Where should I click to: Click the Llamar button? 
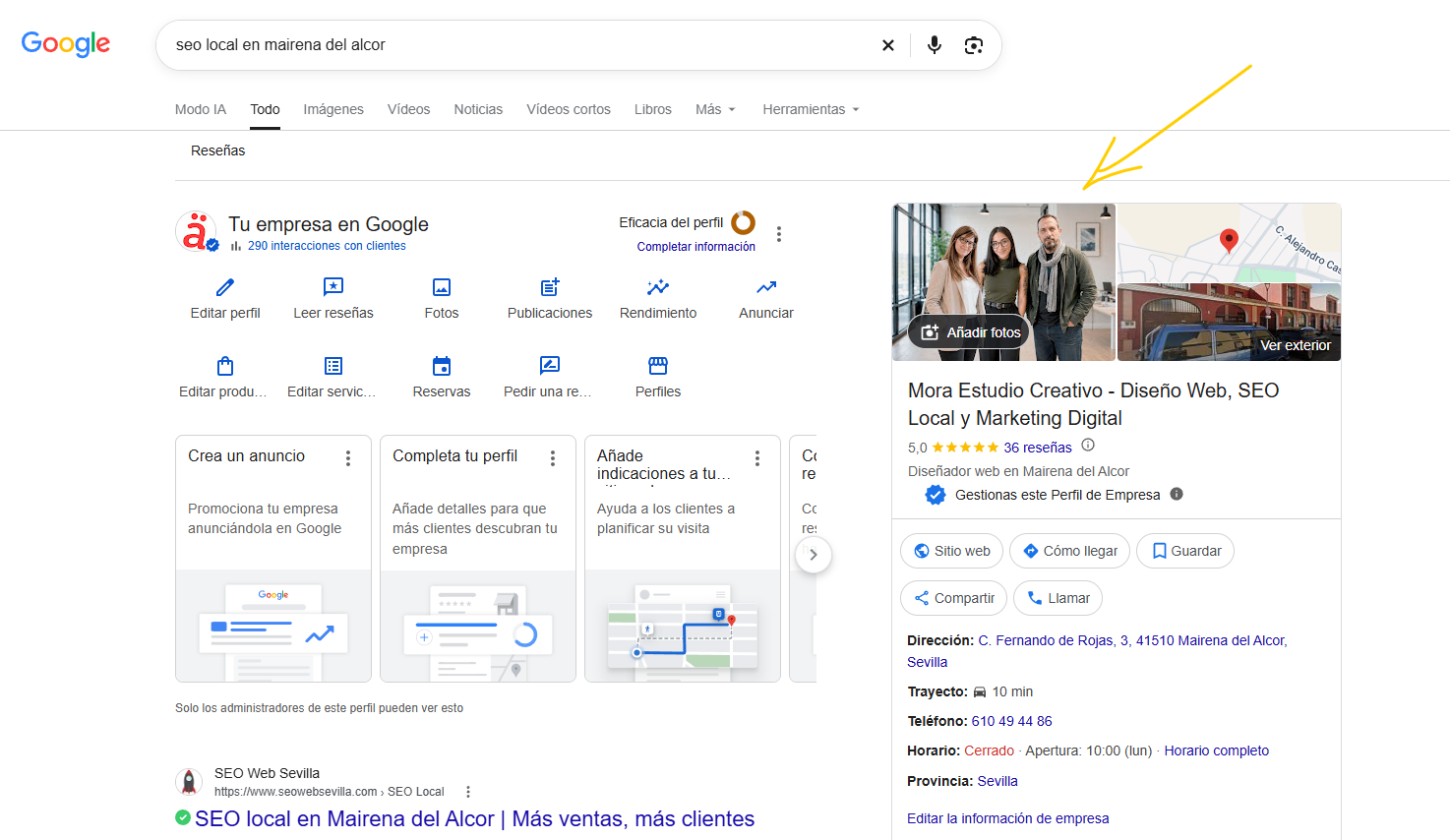[1058, 598]
